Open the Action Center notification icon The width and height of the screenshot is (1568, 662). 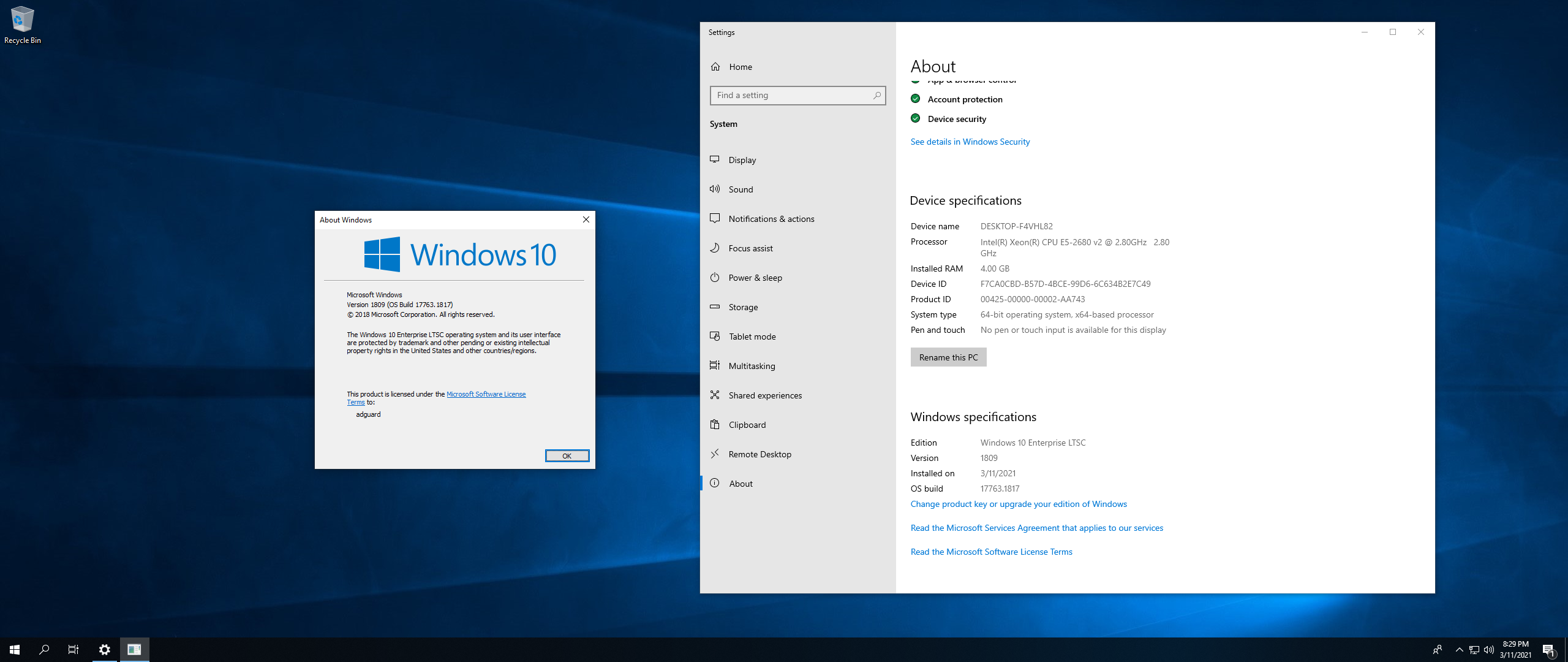point(1549,650)
